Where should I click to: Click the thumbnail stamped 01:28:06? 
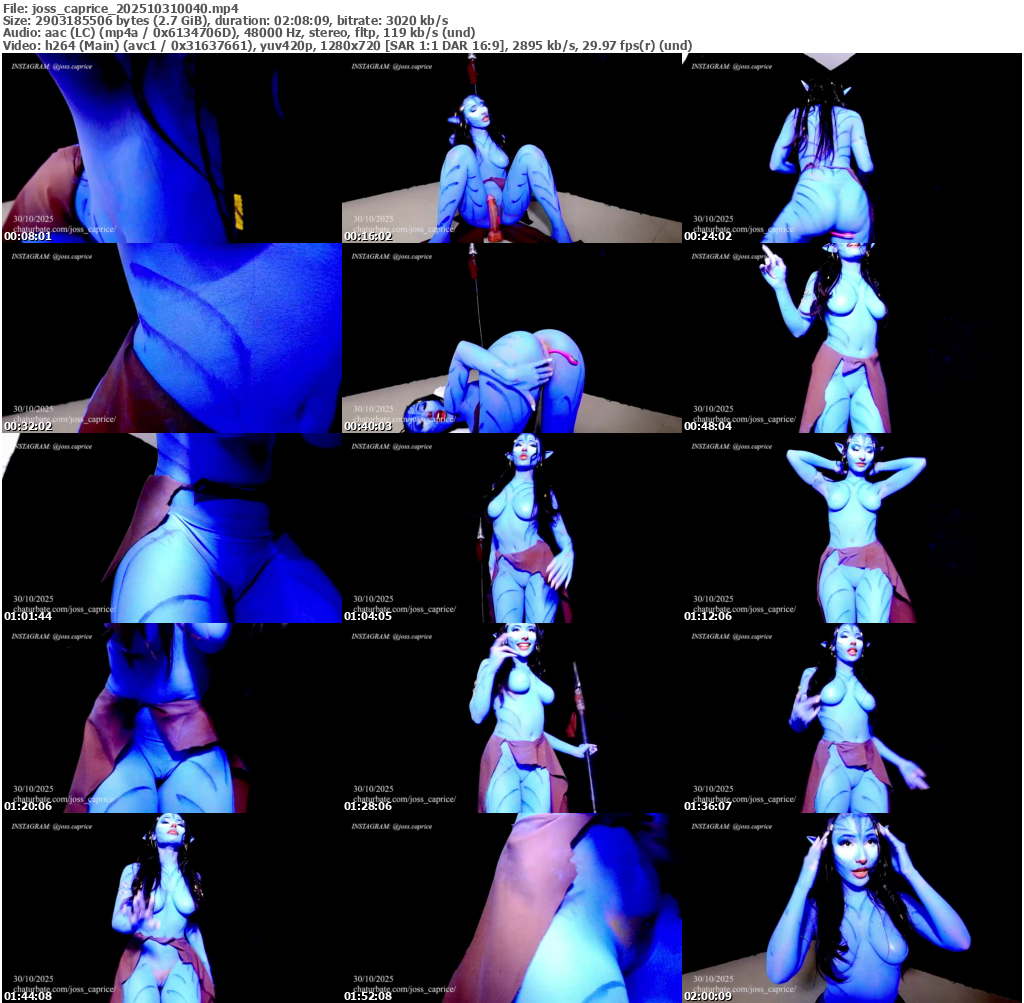point(511,718)
